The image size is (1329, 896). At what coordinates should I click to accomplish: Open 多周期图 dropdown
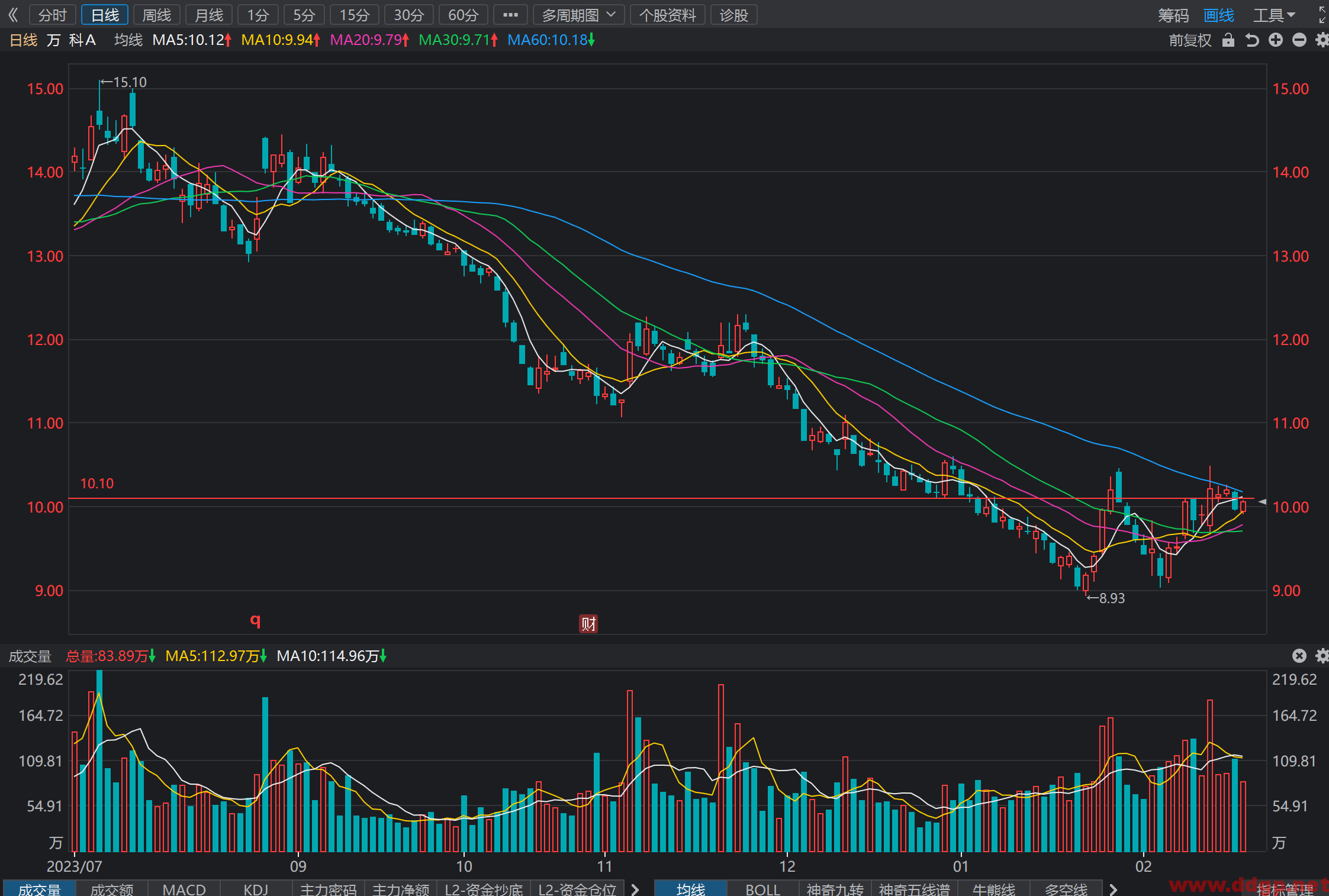click(579, 15)
